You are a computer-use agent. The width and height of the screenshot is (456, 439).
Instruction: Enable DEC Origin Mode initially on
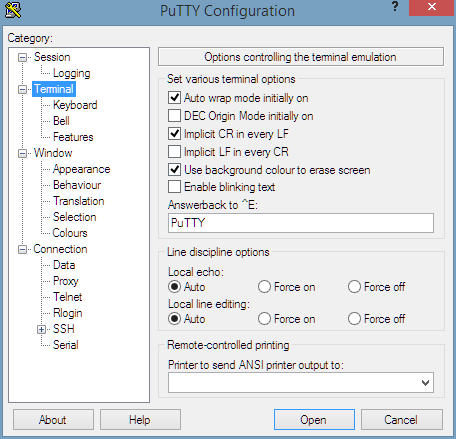[174, 116]
